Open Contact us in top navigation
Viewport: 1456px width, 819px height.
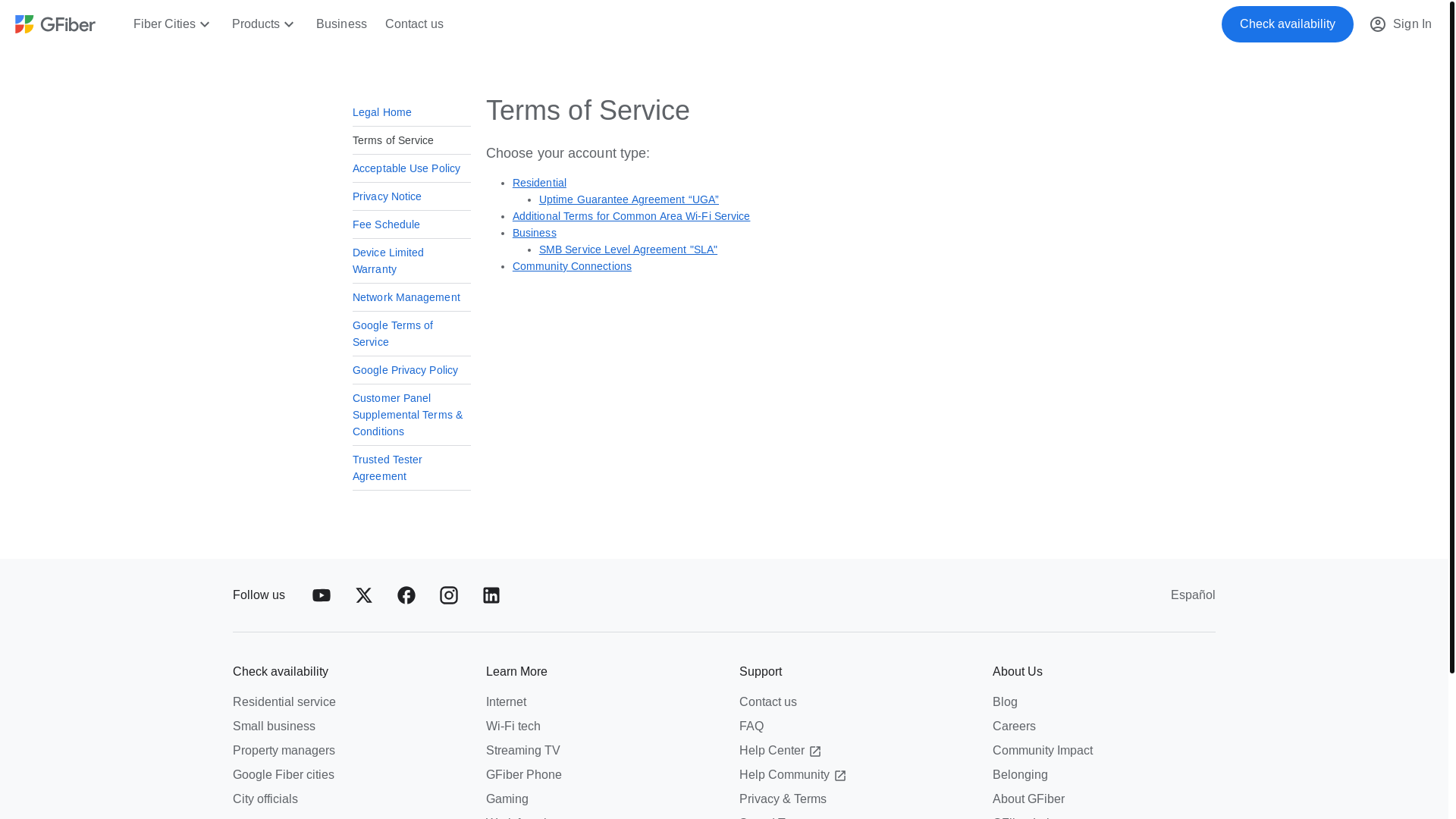click(414, 24)
